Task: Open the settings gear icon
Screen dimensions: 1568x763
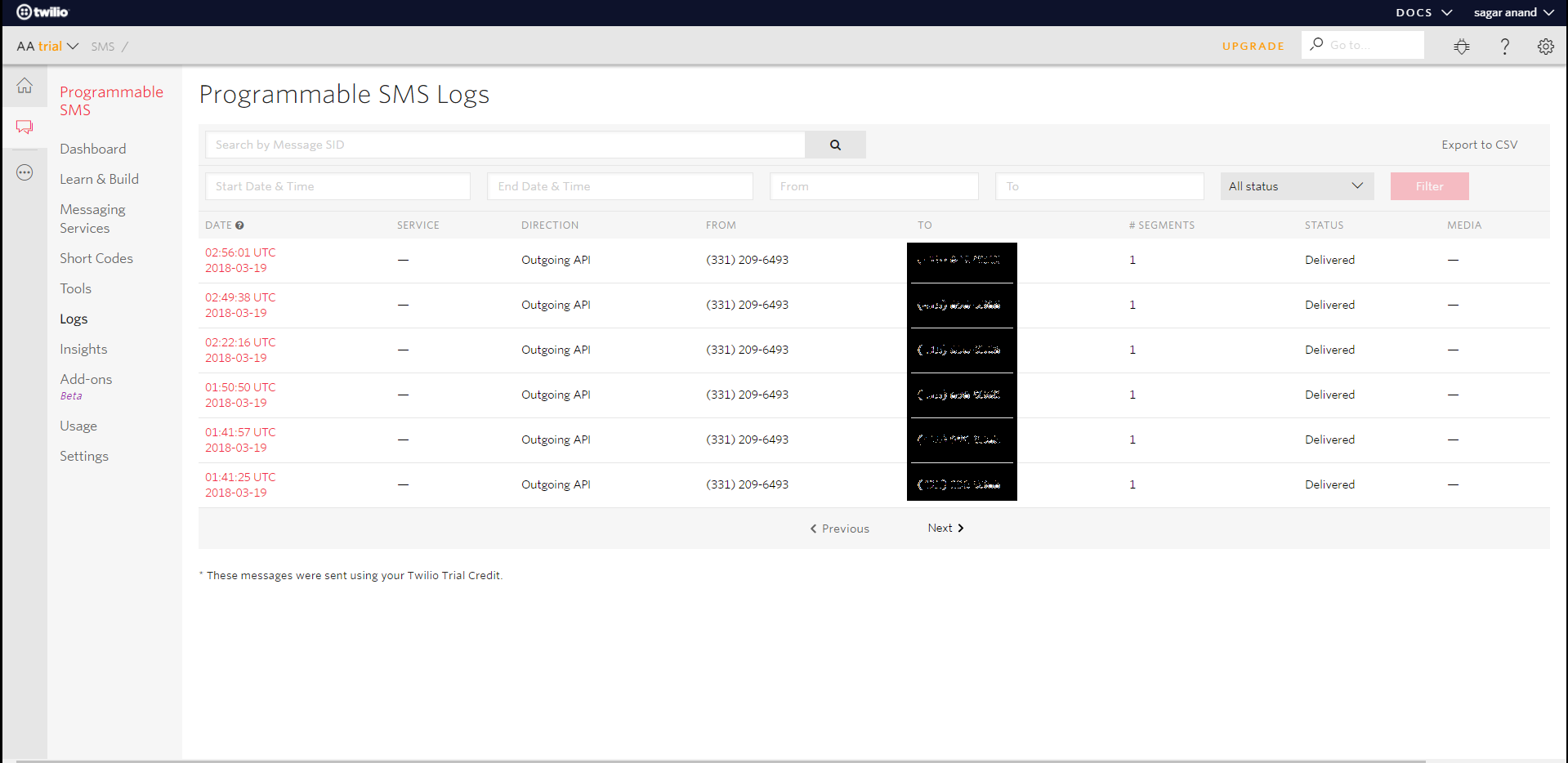Action: 1545,47
